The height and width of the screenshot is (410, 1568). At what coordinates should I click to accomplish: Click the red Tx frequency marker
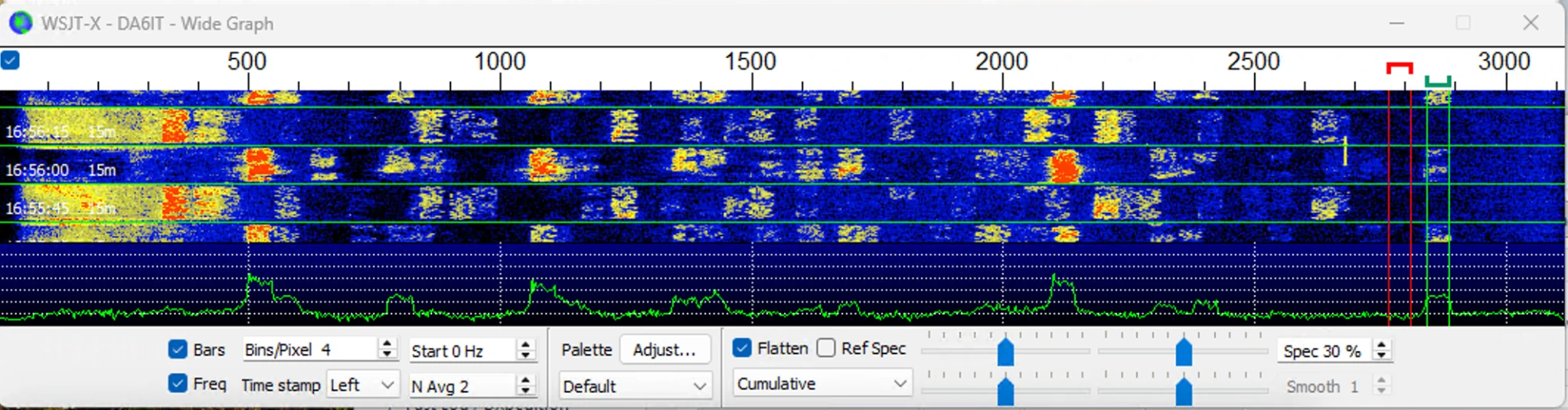click(1400, 68)
